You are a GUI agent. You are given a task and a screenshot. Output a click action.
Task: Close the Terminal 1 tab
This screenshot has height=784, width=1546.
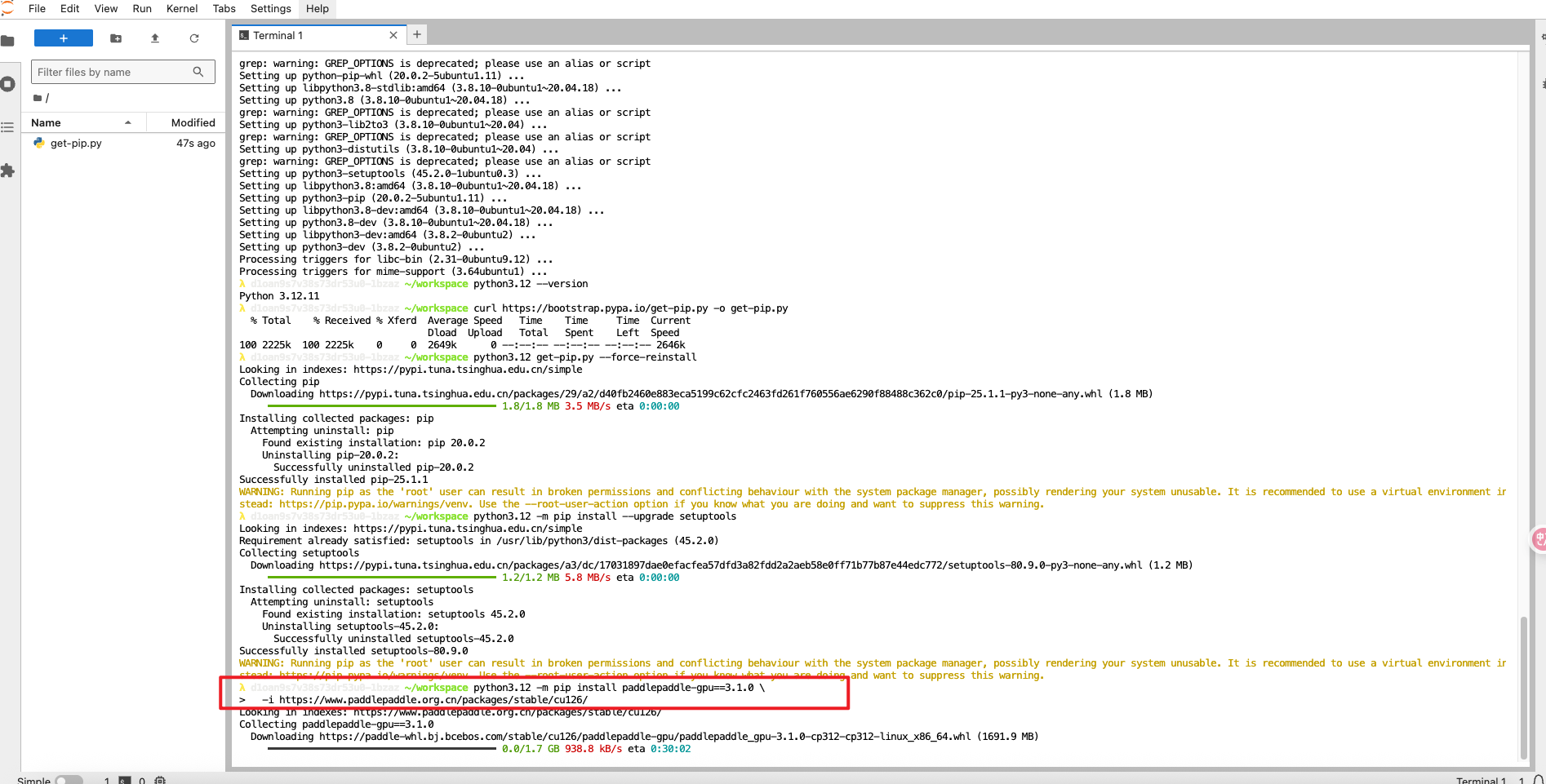[x=393, y=35]
